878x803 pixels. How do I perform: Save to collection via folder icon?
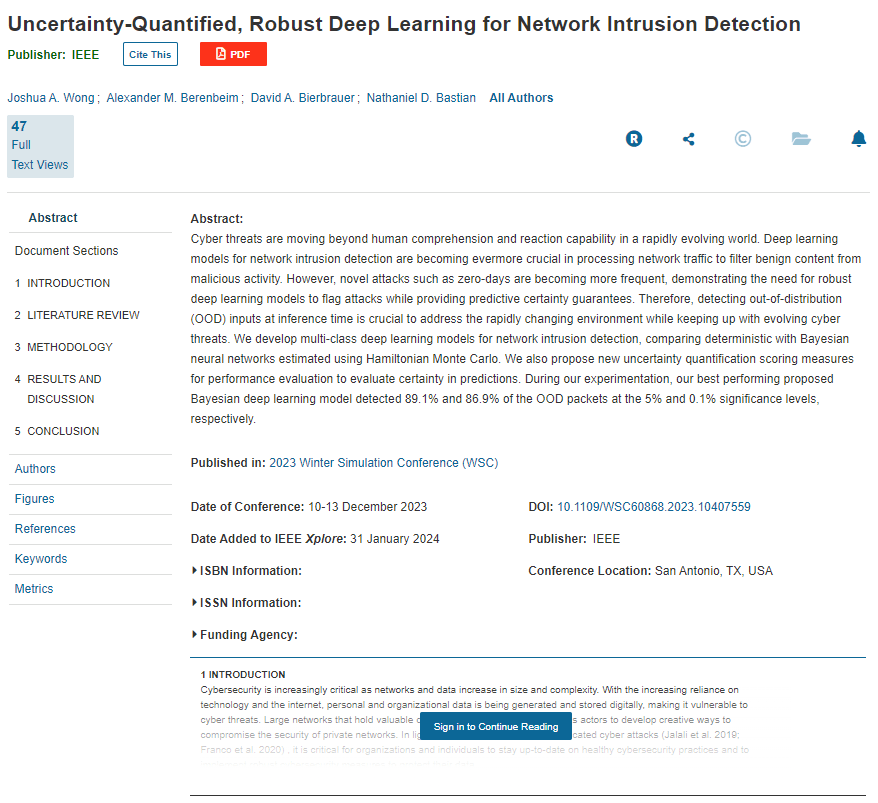801,139
